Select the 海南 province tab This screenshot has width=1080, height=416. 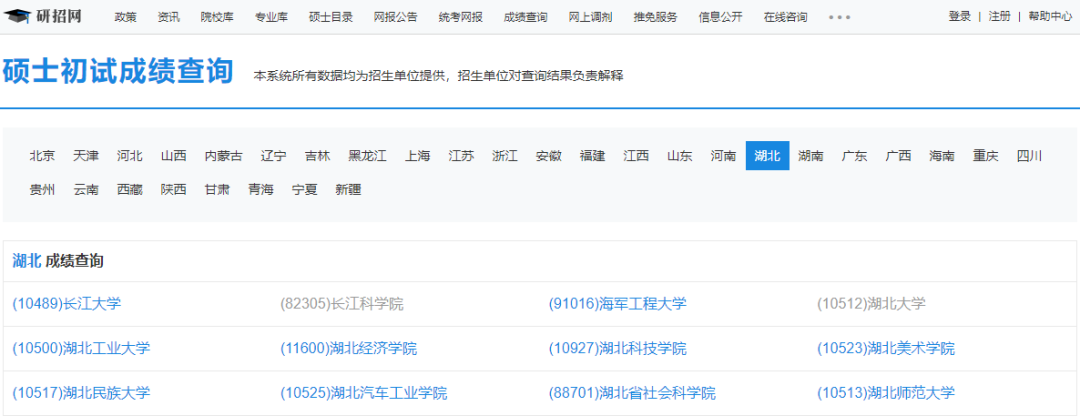point(942,156)
